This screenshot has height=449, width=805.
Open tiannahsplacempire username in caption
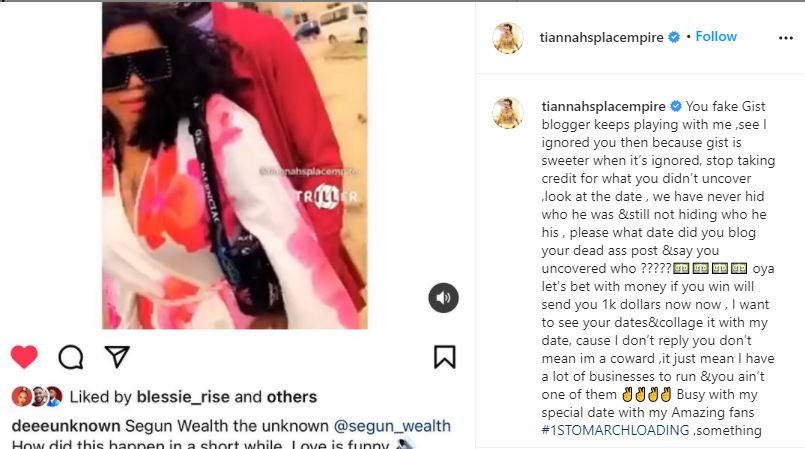pyautogui.click(x=603, y=106)
